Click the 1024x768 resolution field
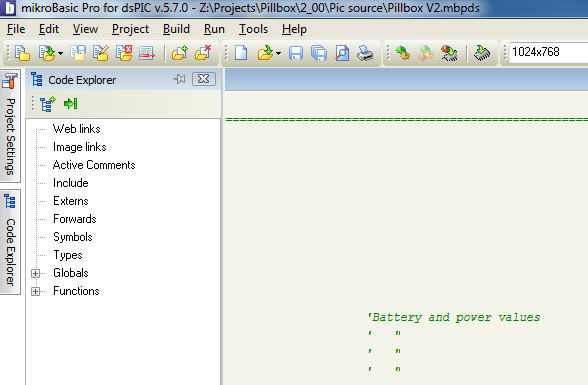588x385 pixels. pos(548,52)
